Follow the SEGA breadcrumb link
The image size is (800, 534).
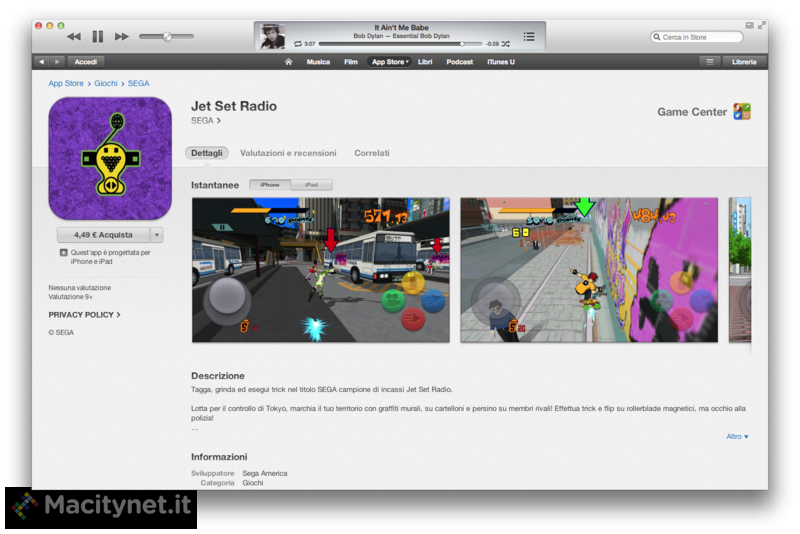pyautogui.click(x=138, y=83)
